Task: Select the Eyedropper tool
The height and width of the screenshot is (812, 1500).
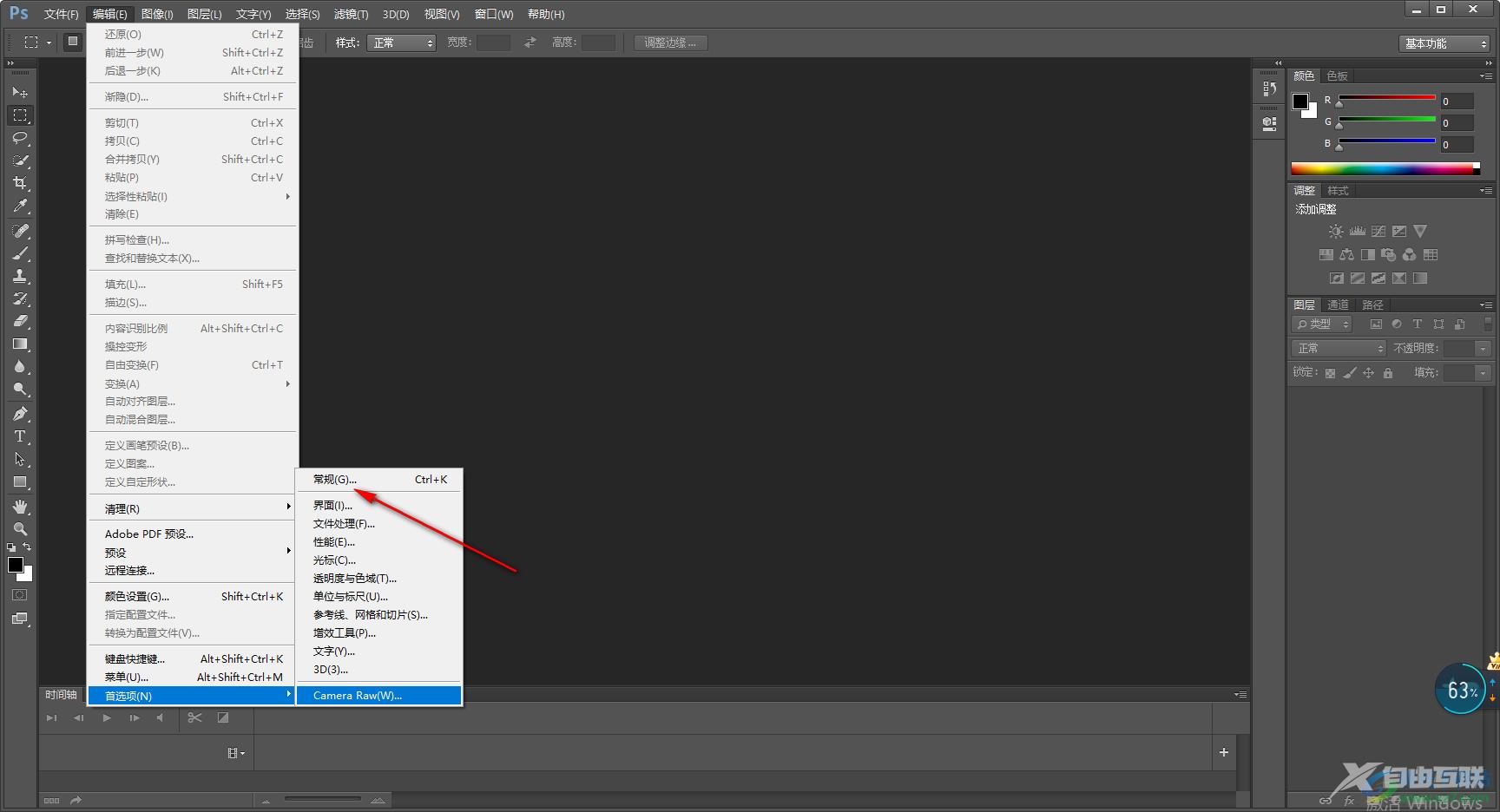Action: [20, 206]
